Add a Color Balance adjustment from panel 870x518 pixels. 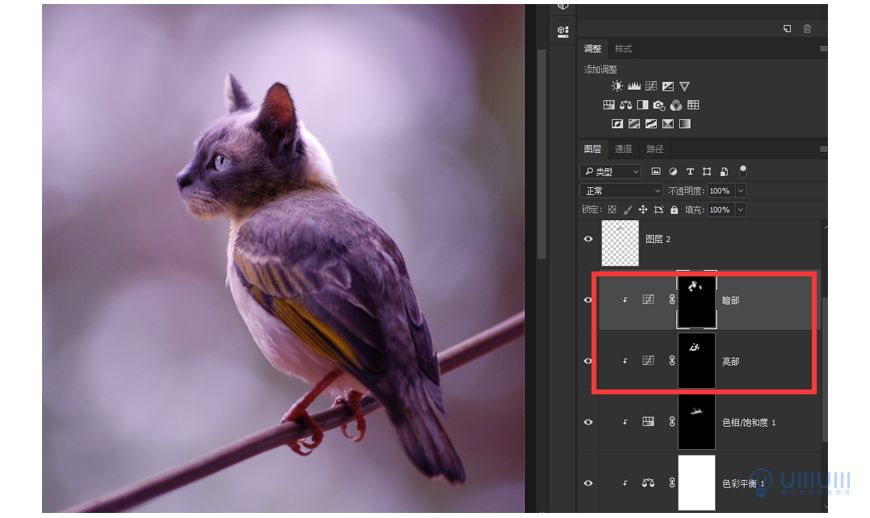[x=626, y=105]
